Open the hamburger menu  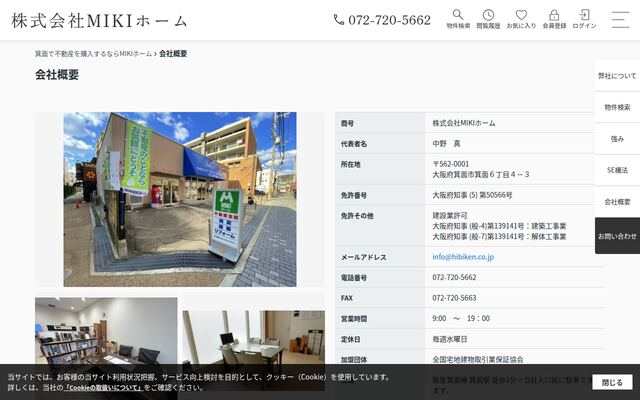pyautogui.click(x=620, y=19)
